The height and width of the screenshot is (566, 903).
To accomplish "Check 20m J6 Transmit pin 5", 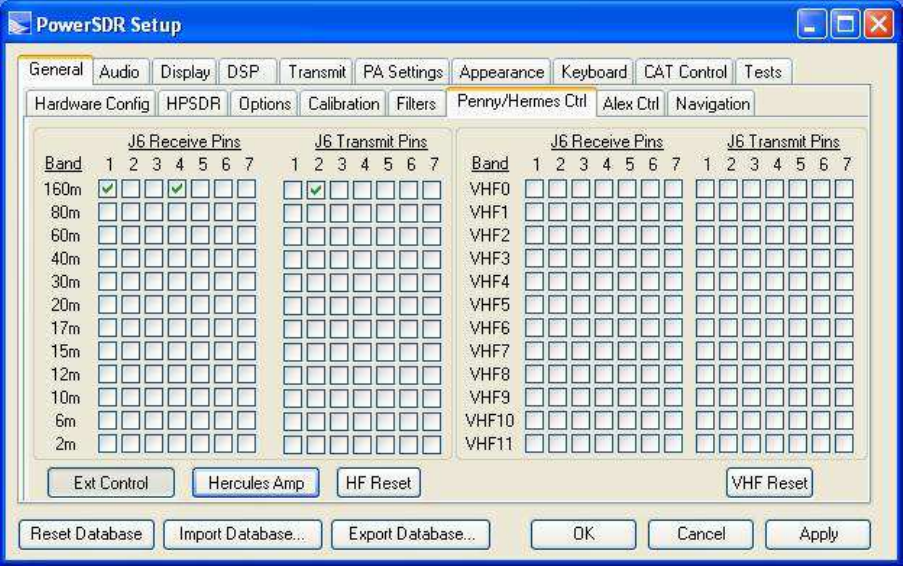I will click(x=385, y=305).
